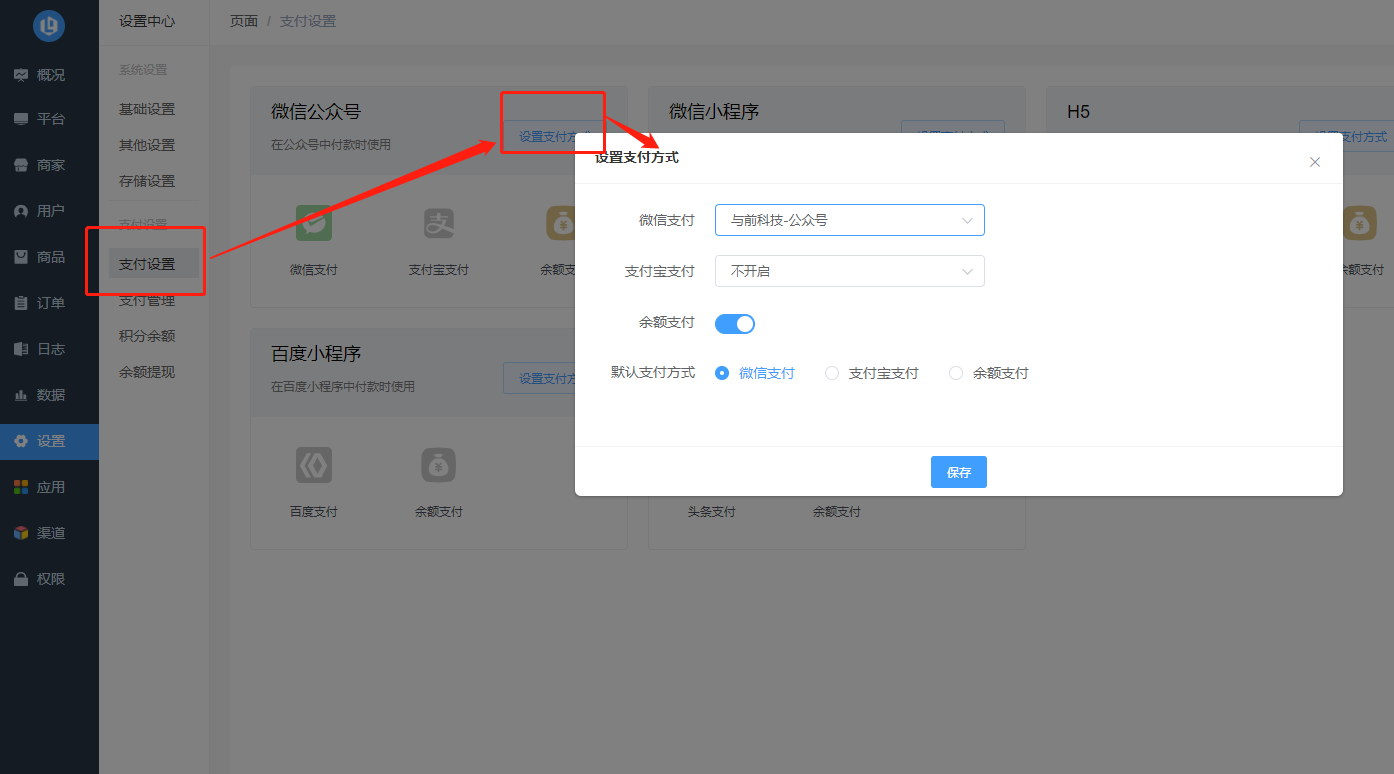
Task: Open 商家 via its shop icon
Action: [x=20, y=165]
